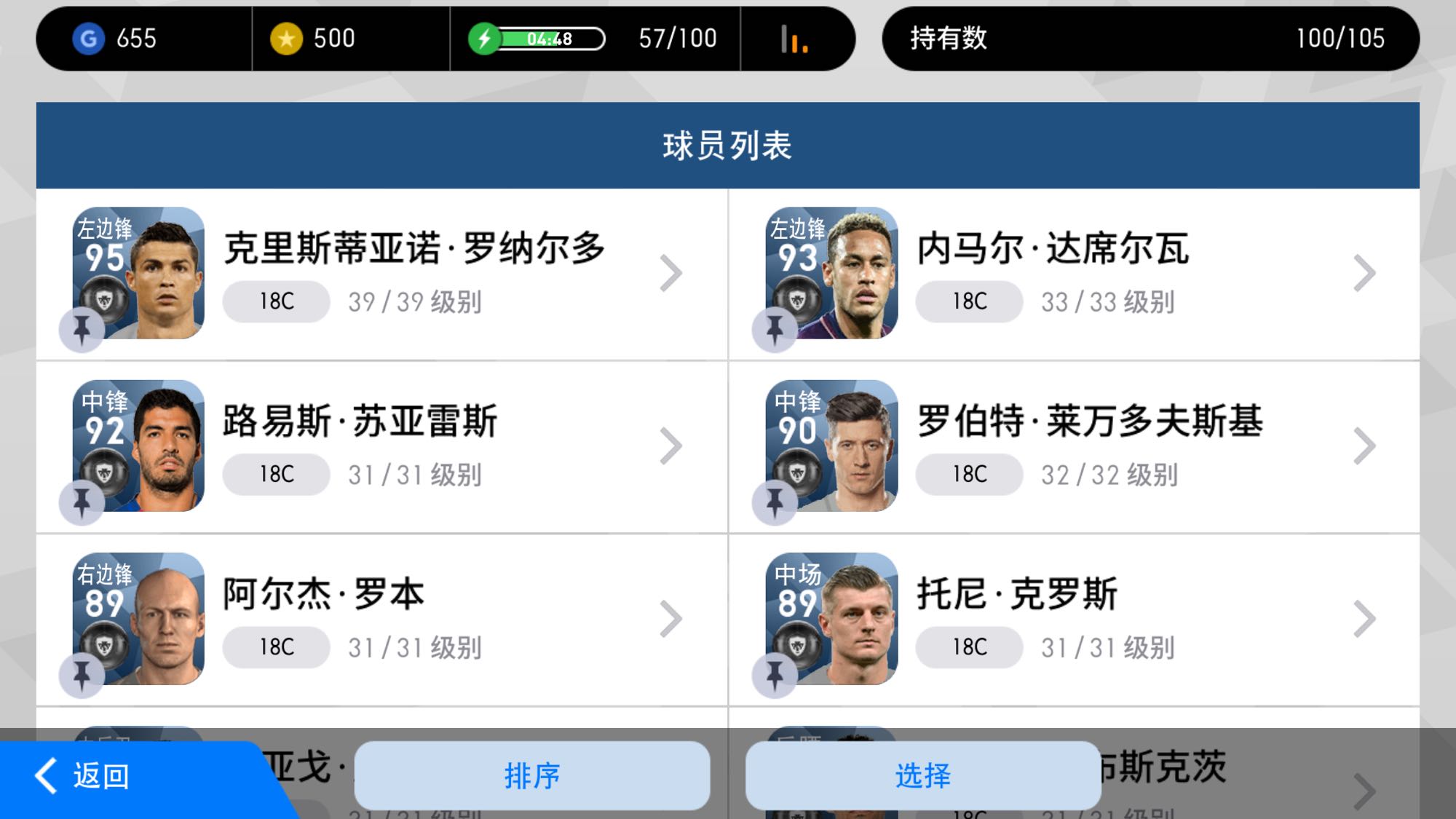1456x819 pixels.
Task: Click the pin icon on Suárez's card
Action: coord(82,502)
